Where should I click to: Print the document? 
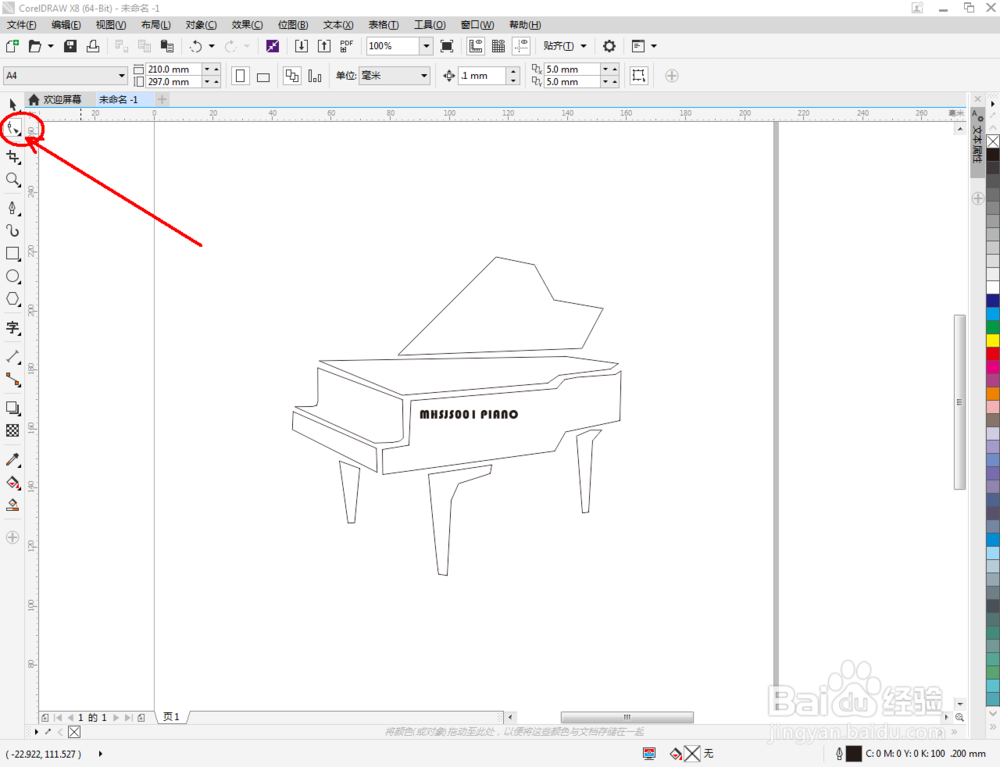click(x=93, y=46)
